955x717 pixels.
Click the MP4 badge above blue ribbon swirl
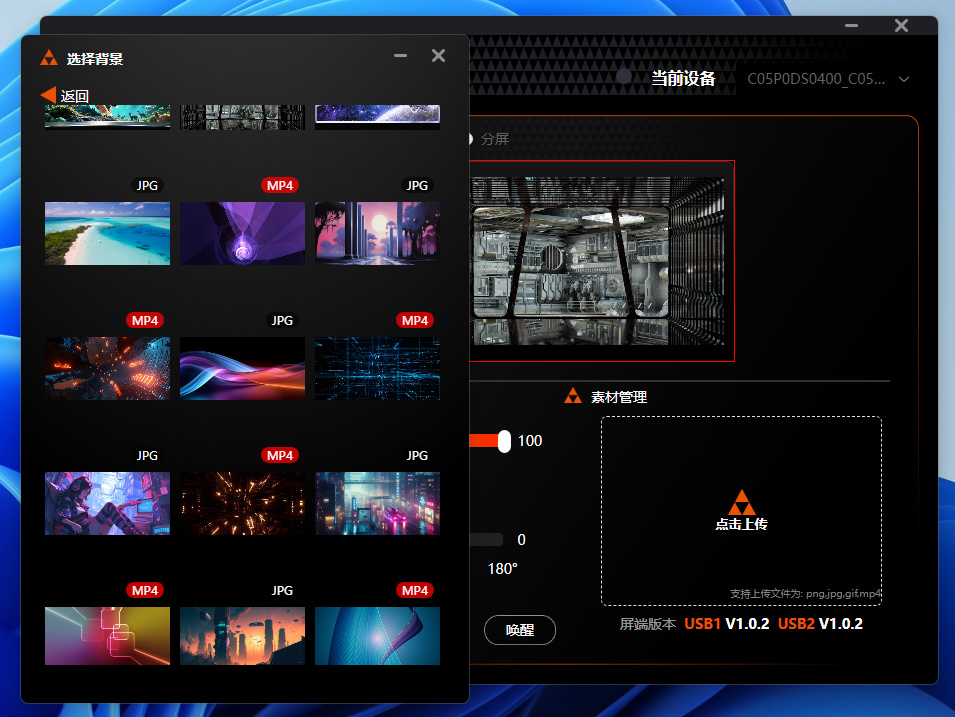click(x=415, y=590)
